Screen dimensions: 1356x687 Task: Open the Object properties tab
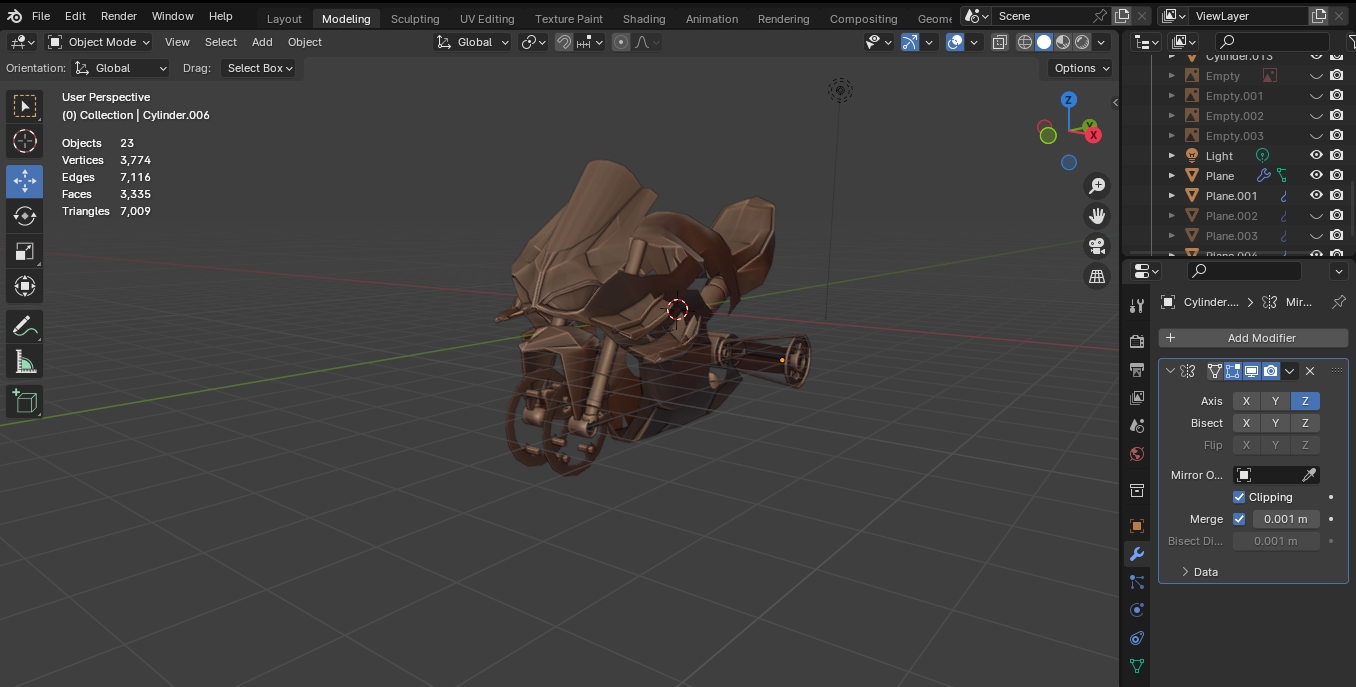1136,526
